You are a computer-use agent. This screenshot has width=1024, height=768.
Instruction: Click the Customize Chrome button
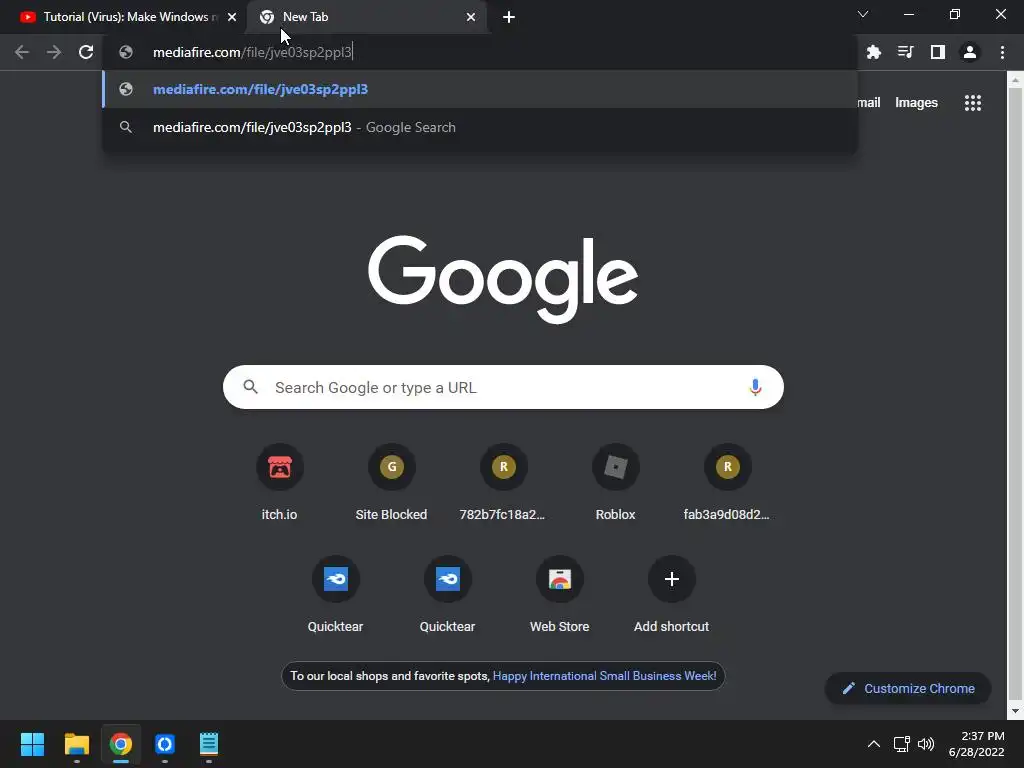(x=908, y=688)
